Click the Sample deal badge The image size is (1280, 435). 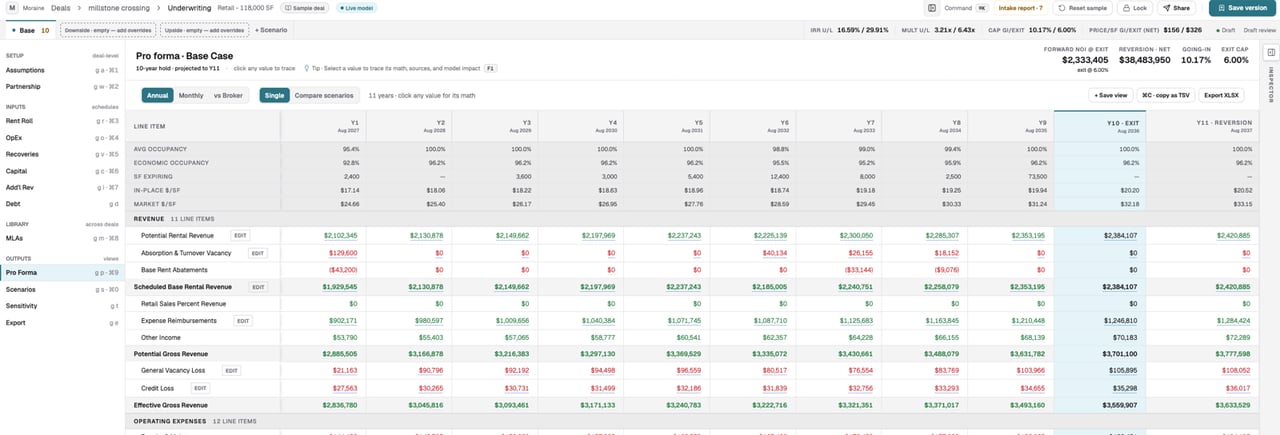[x=304, y=7]
